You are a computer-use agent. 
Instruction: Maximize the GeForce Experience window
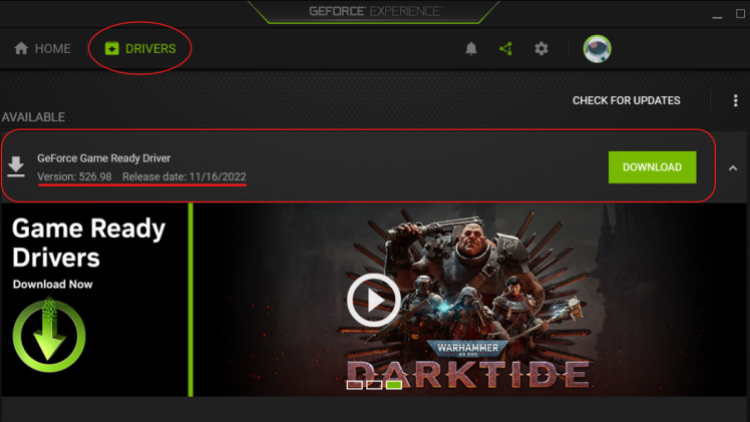[740, 13]
